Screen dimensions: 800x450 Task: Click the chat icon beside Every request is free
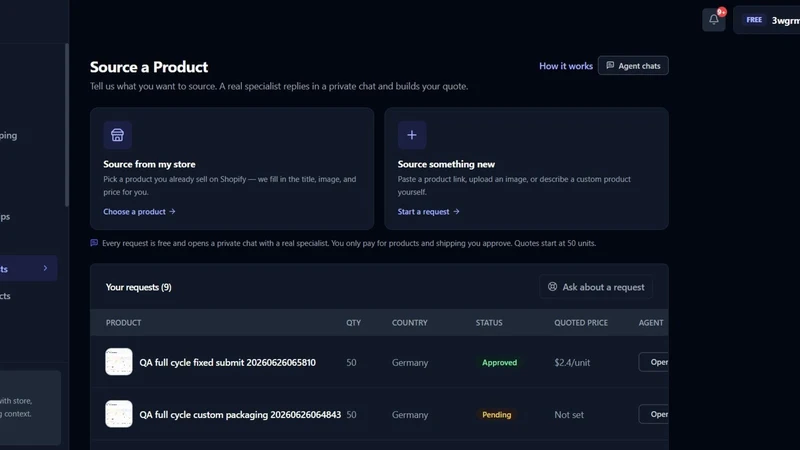(x=94, y=243)
